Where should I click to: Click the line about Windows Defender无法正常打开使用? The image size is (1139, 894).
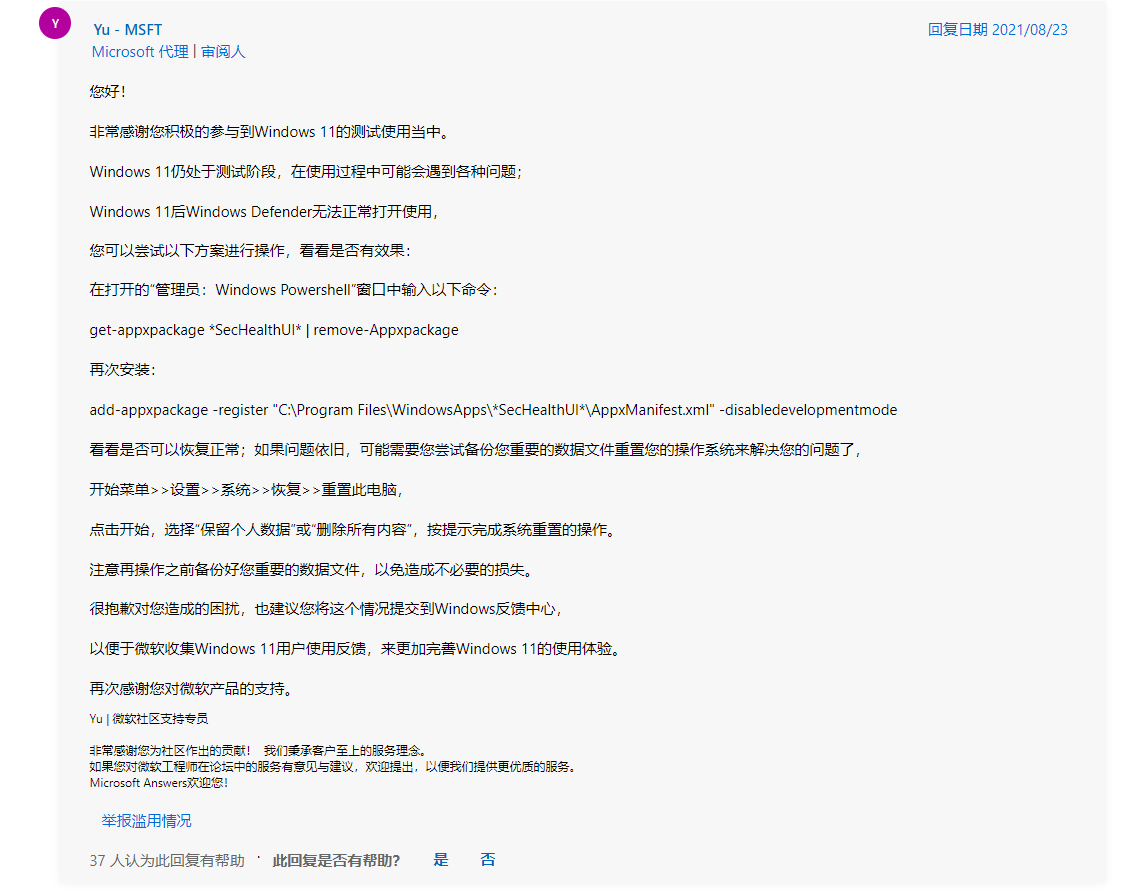tap(264, 212)
